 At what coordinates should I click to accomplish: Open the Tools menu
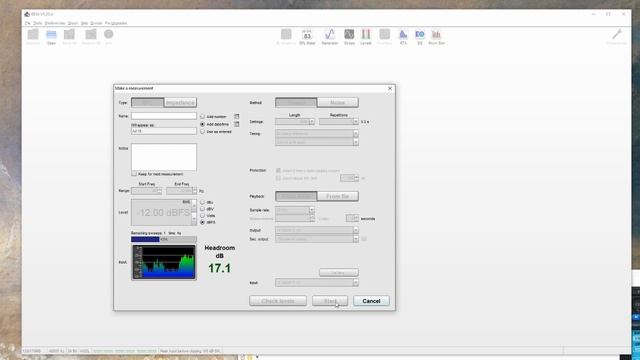[38, 23]
